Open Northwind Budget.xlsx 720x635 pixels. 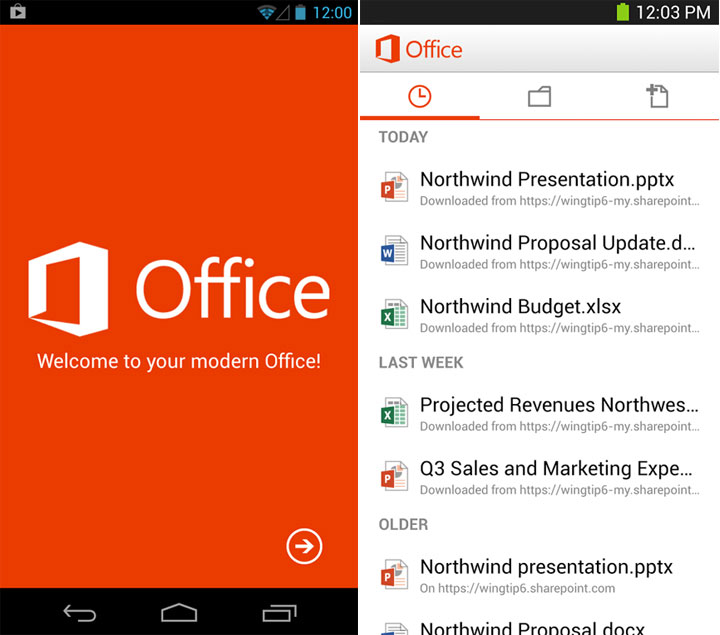[x=539, y=315]
